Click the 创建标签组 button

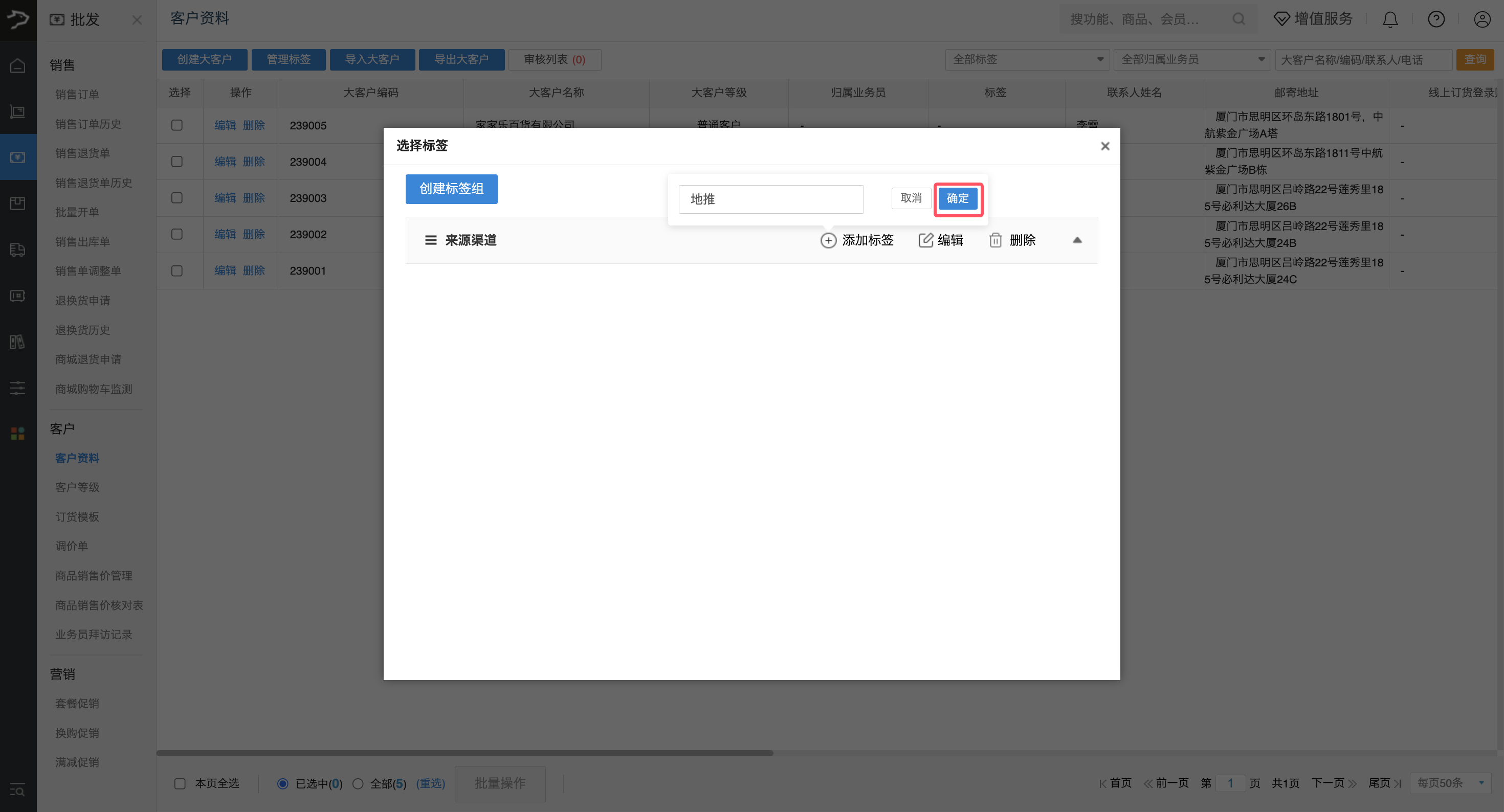coord(451,189)
